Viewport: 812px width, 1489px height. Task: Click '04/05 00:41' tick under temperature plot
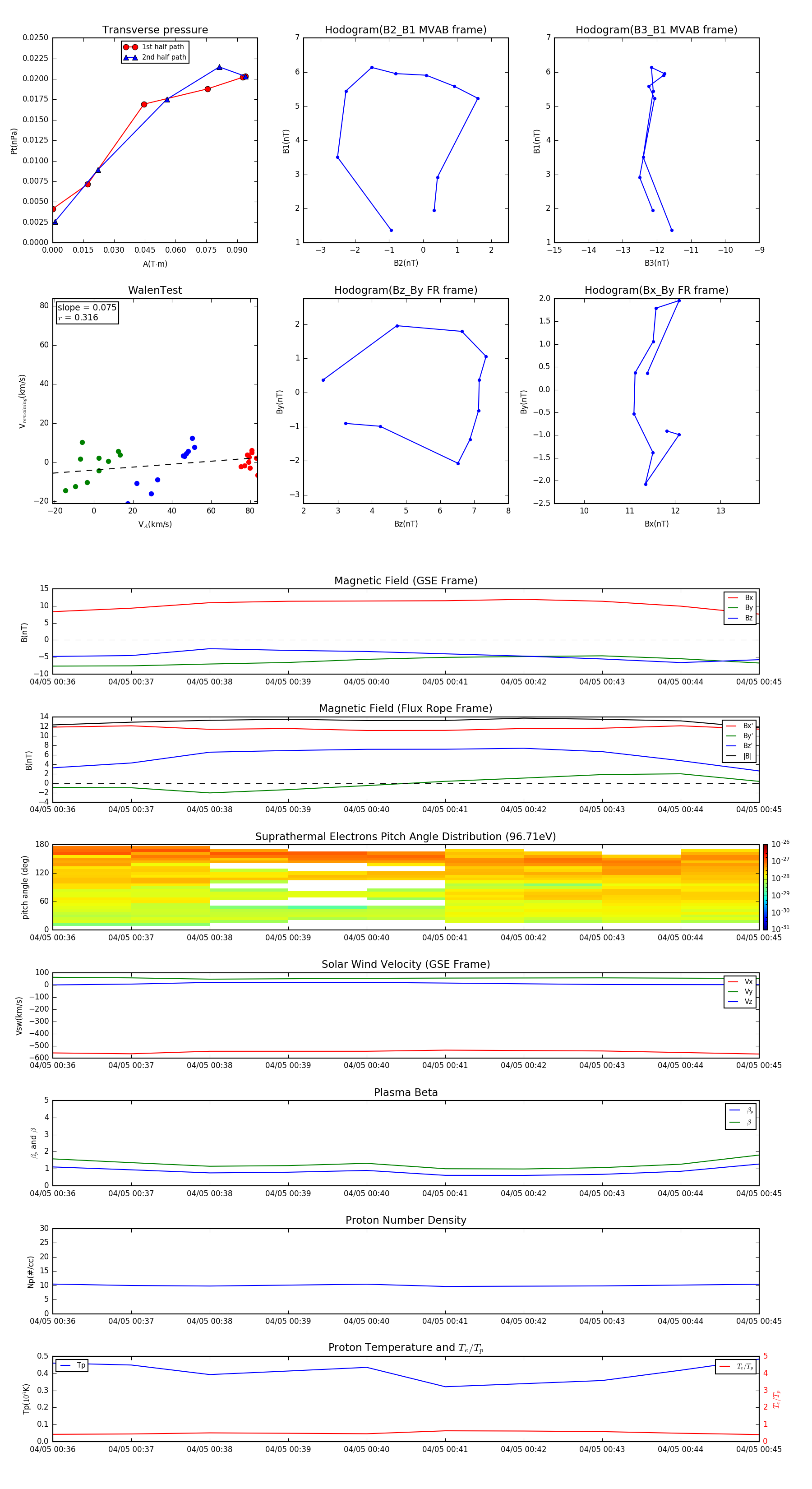pyautogui.click(x=445, y=1450)
